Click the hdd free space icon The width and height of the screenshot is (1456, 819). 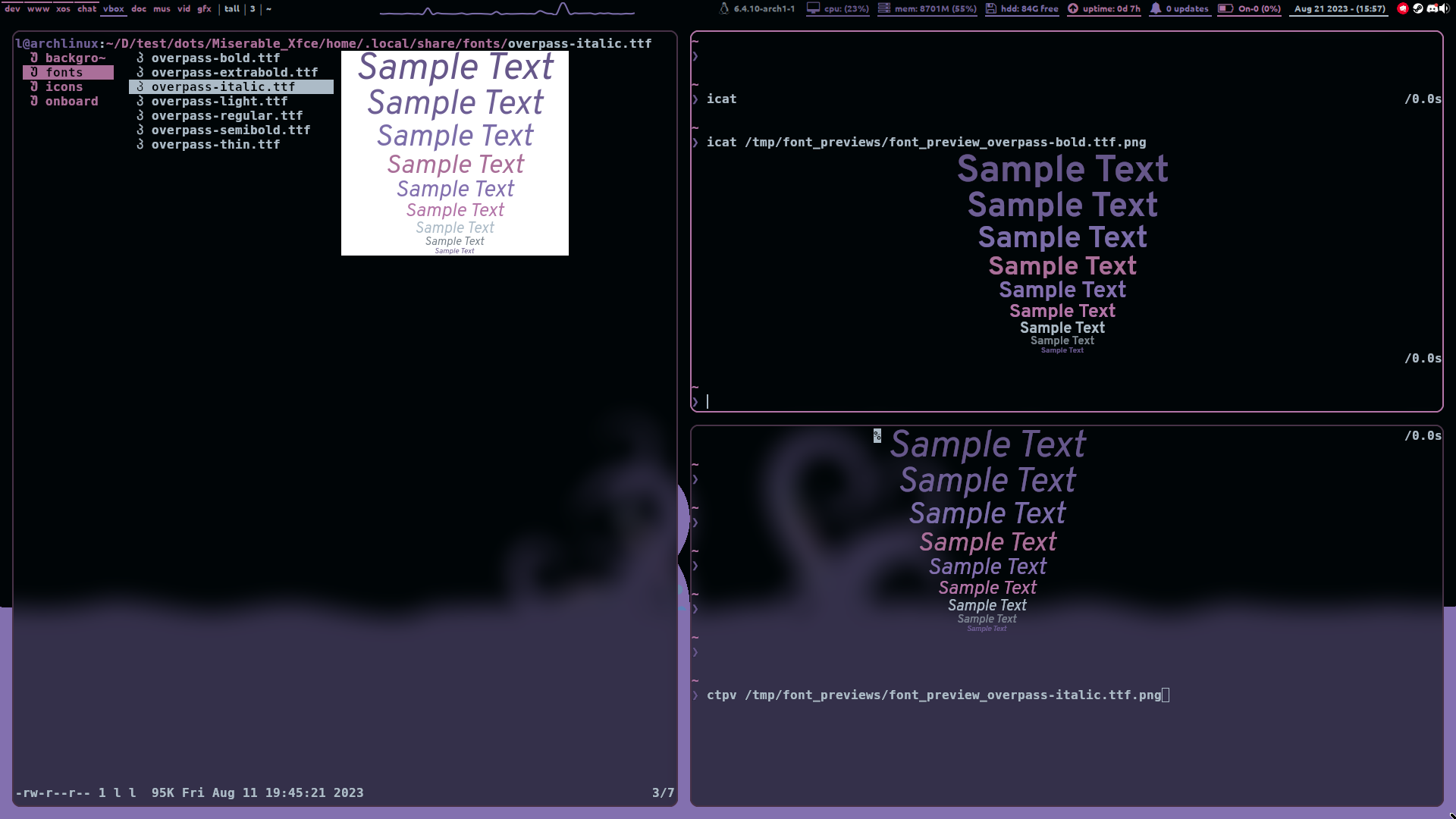[x=990, y=8]
